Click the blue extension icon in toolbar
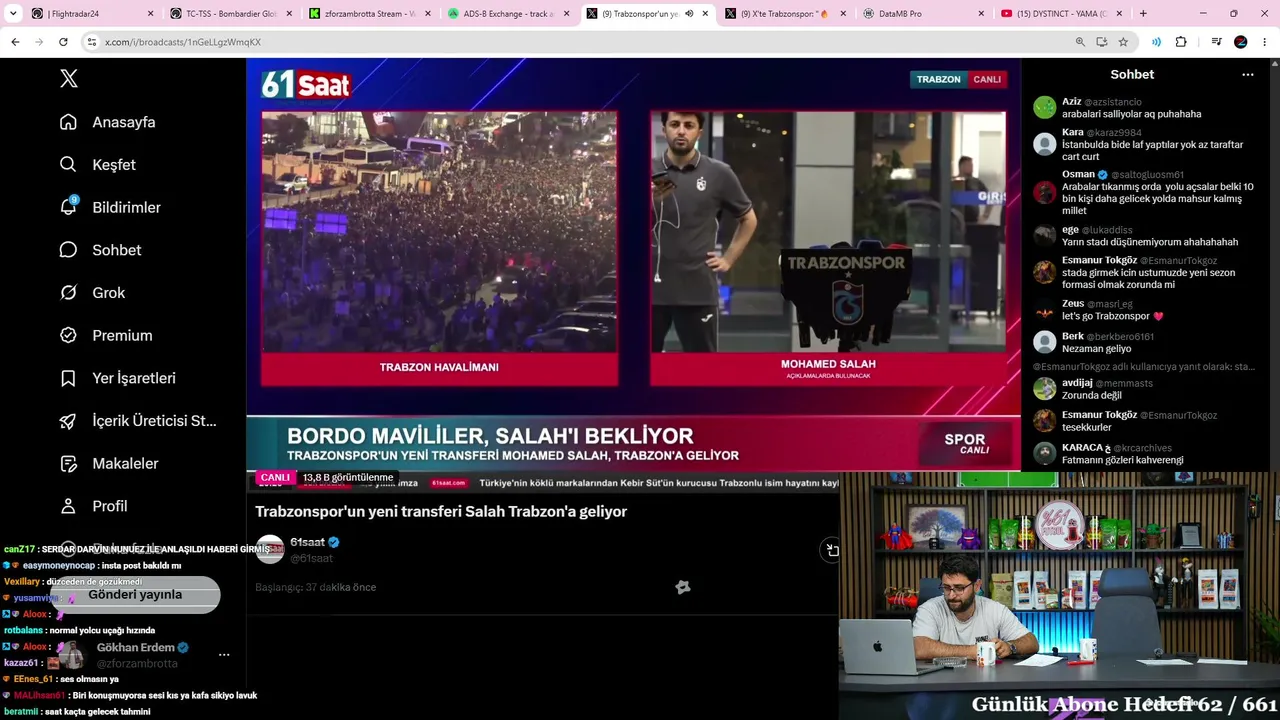 1156,42
